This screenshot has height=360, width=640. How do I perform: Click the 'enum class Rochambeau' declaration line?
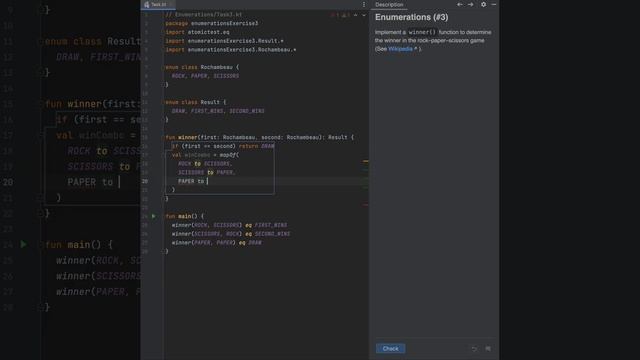click(202, 67)
